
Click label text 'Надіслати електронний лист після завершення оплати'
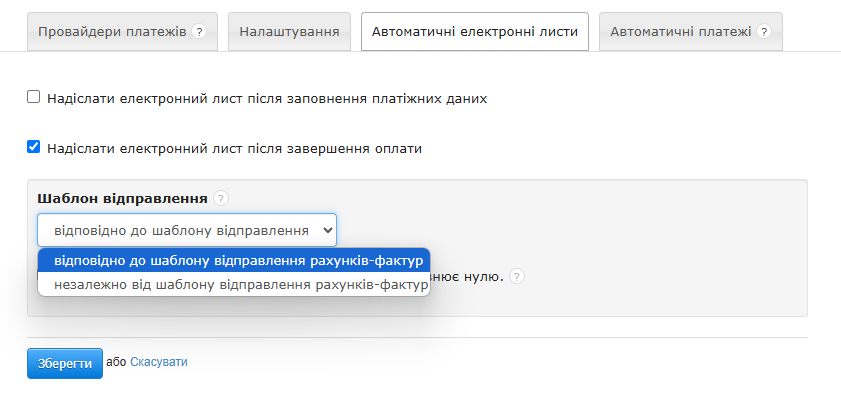234,148
